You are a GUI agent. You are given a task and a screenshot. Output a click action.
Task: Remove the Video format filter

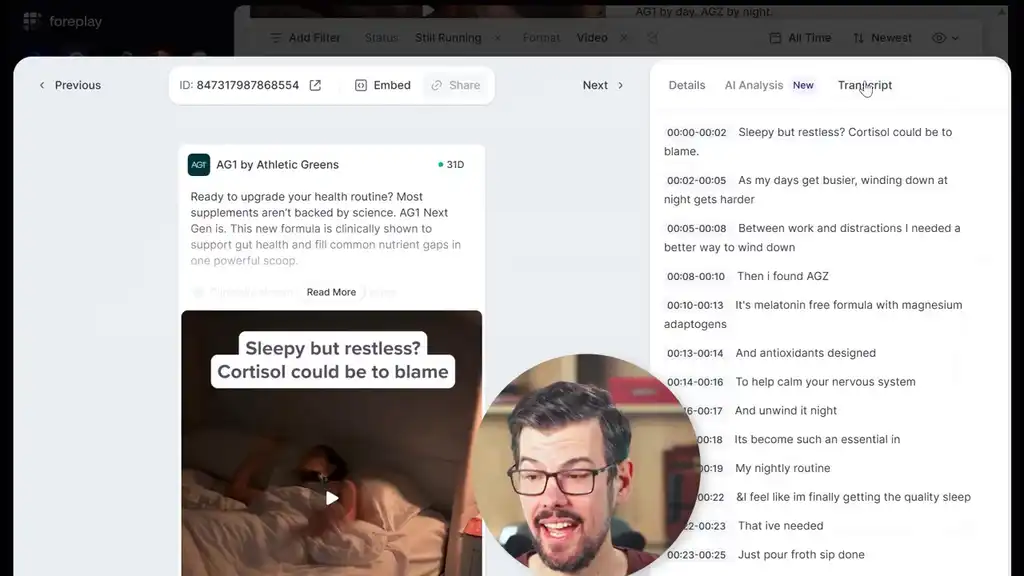[624, 37]
